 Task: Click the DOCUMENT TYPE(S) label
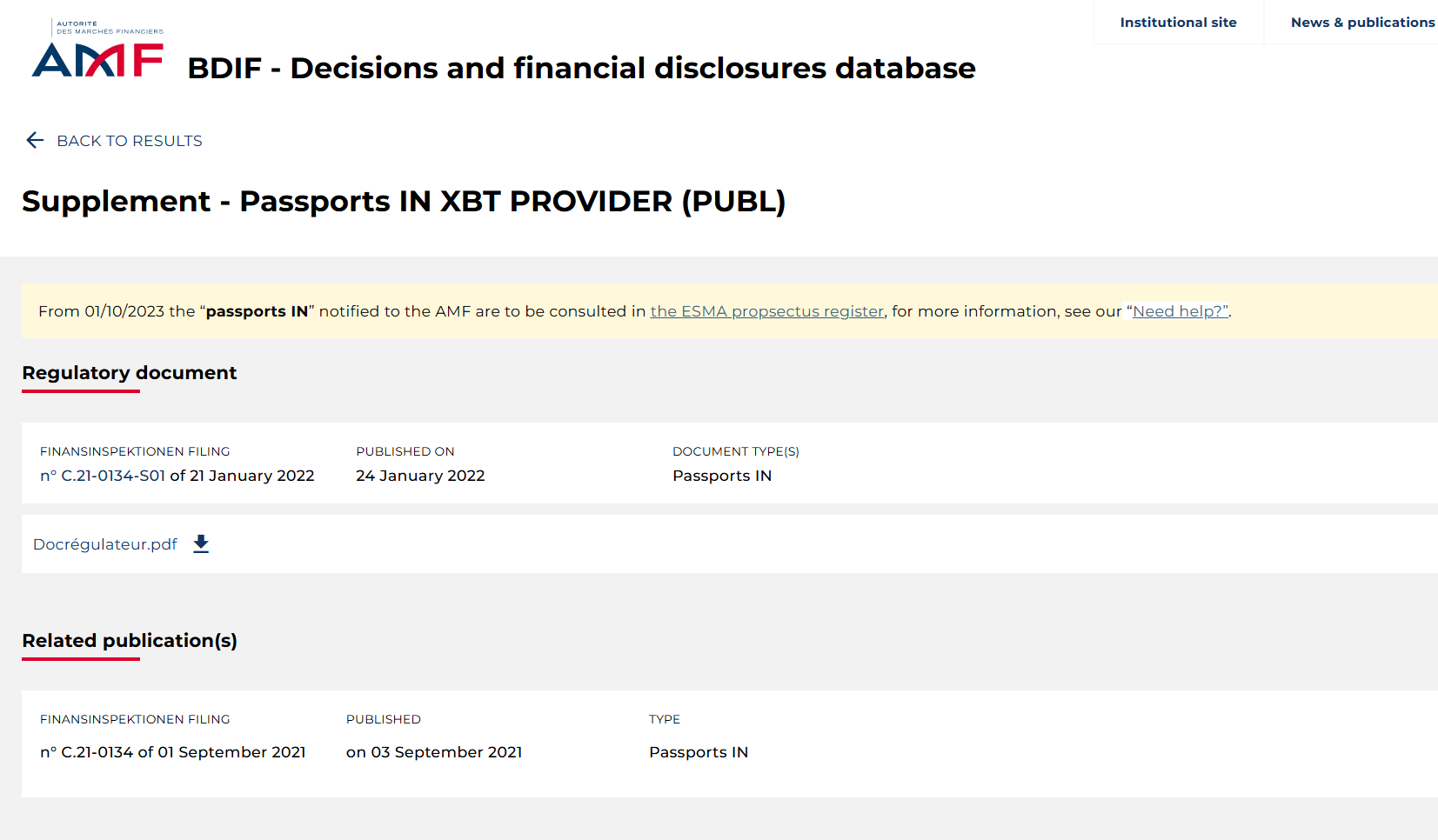[x=736, y=451]
